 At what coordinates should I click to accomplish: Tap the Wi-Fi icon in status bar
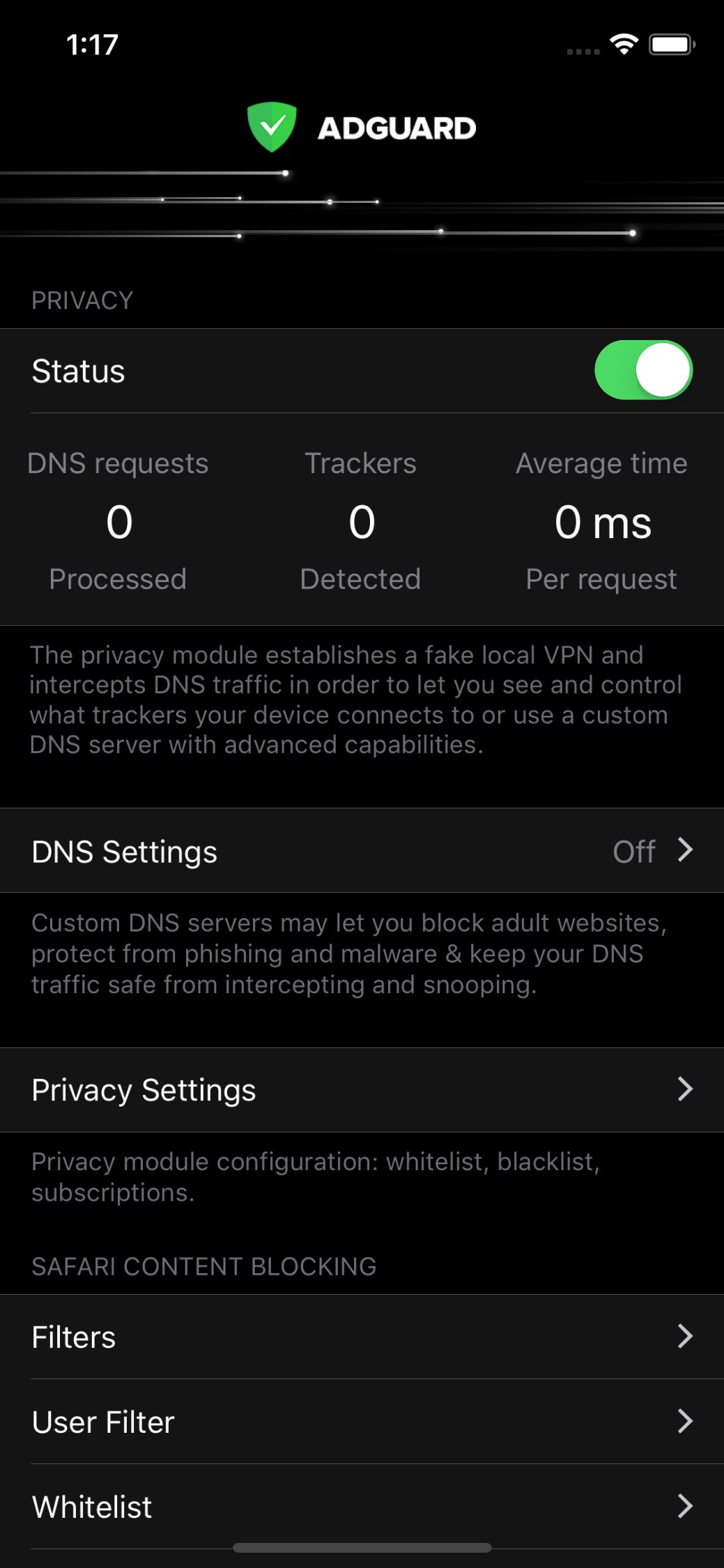(x=624, y=45)
